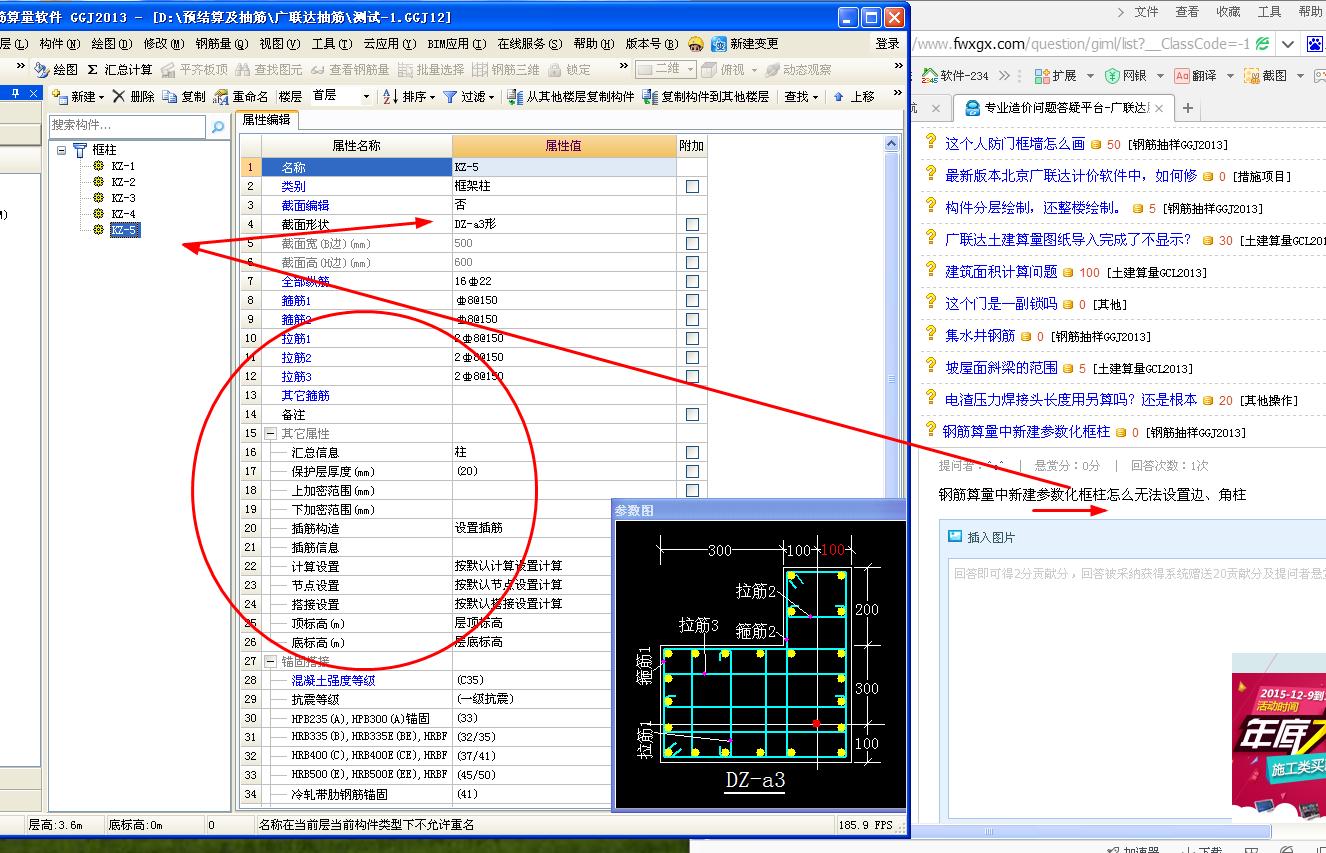The image size is (1326, 853).
Task: Select the KZ-1 column component
Action: pos(123,166)
